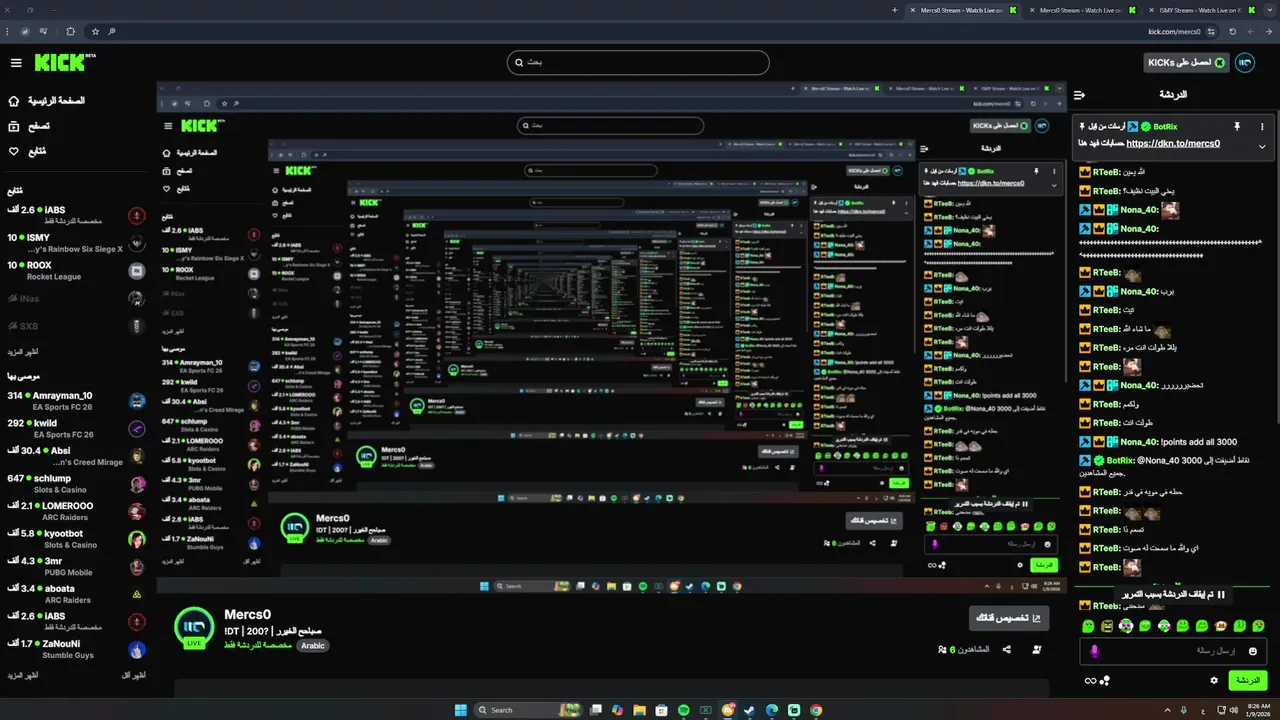
Task: Open Microsoft Edge in the taskbar
Action: [x=772, y=710]
